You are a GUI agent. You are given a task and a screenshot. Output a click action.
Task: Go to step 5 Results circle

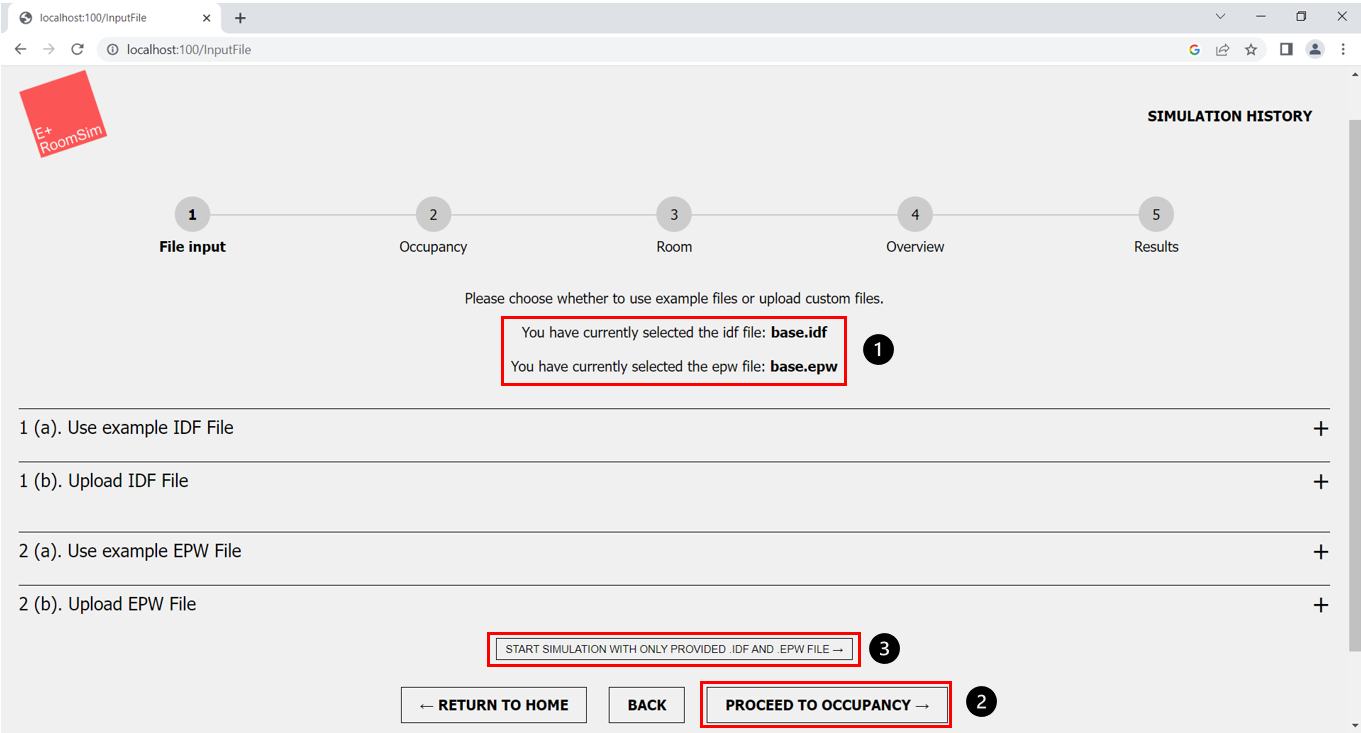1156,214
